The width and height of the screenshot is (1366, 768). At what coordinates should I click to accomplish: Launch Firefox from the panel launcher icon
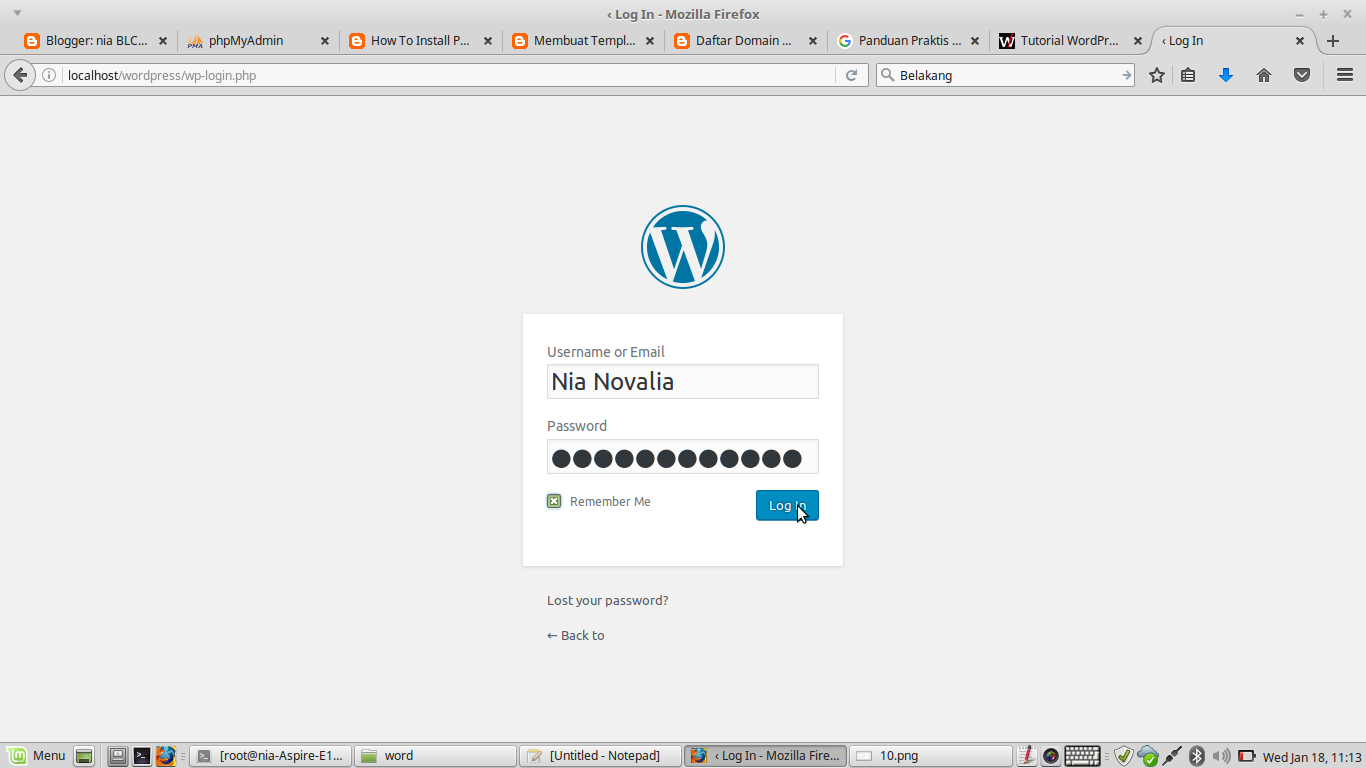pyautogui.click(x=165, y=756)
